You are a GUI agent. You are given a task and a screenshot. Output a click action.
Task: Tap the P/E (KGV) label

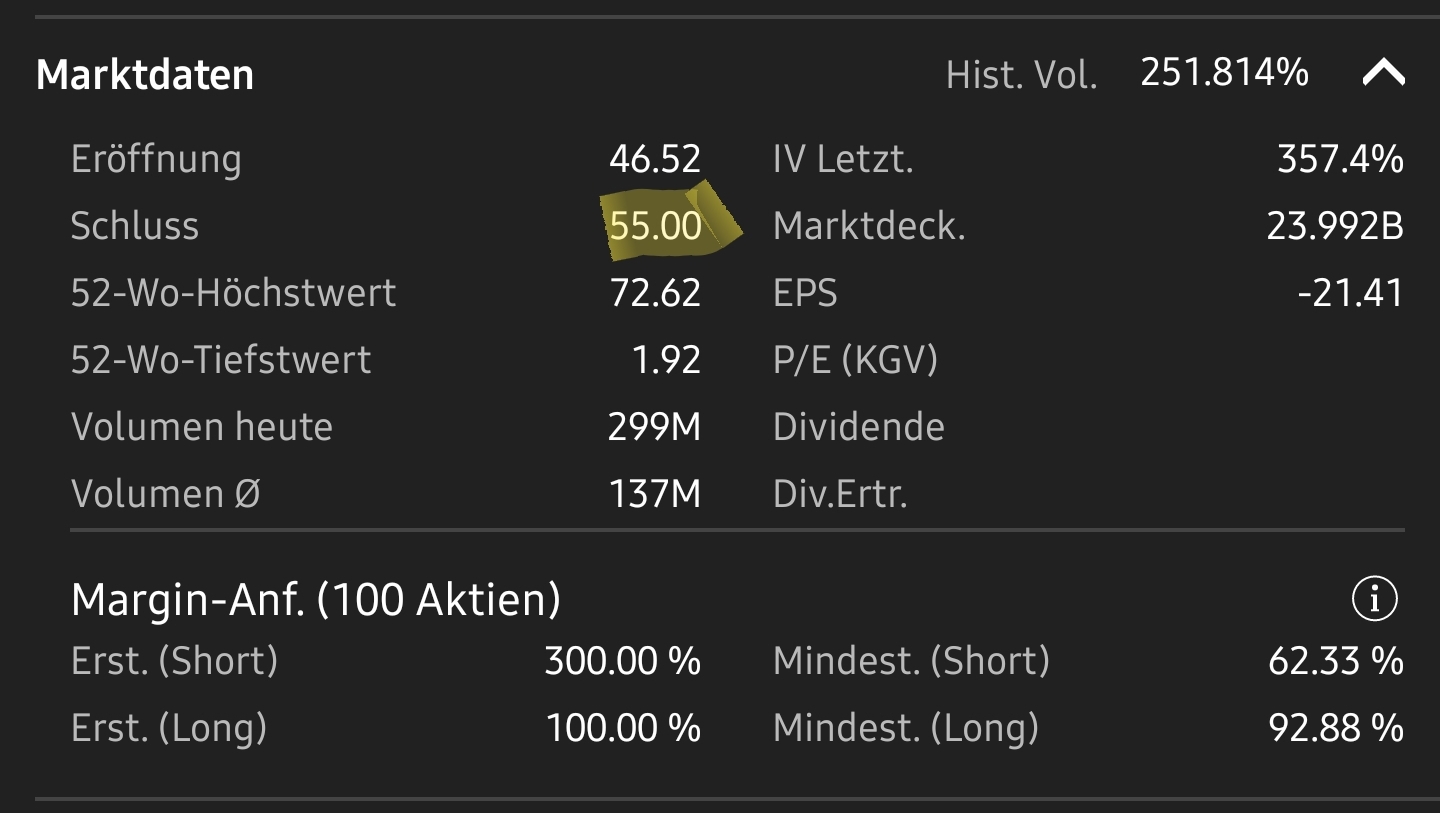[x=855, y=360]
